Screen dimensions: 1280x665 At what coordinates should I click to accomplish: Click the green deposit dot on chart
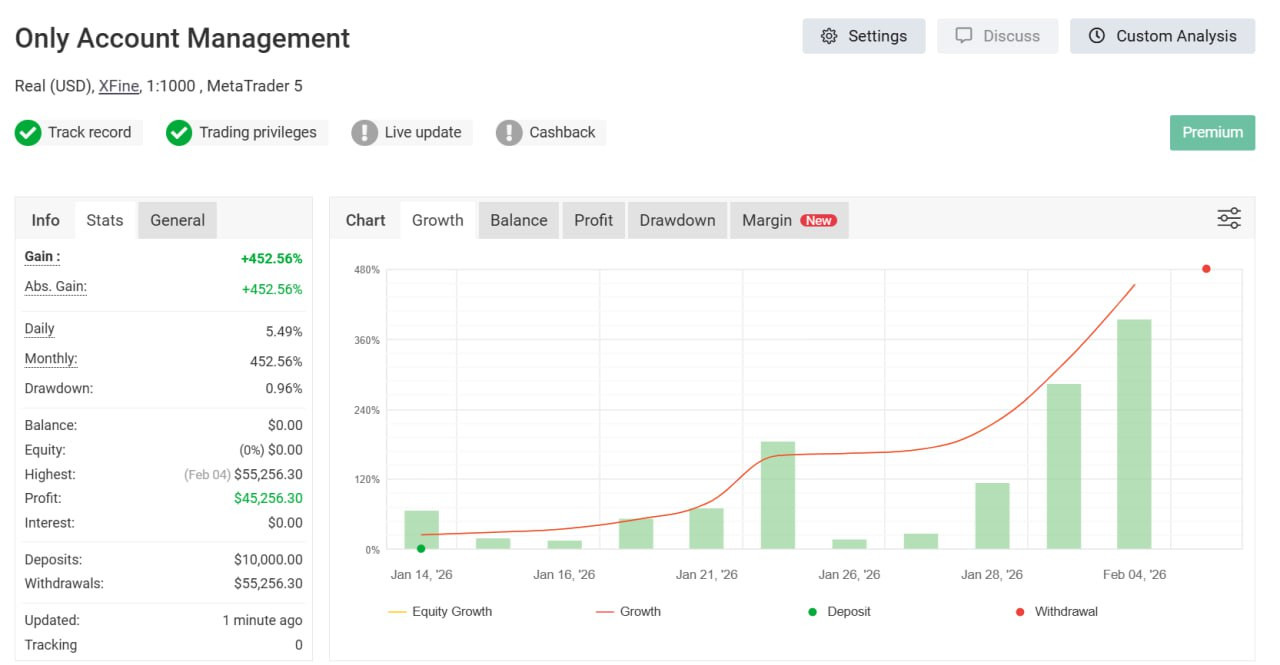(x=421, y=548)
